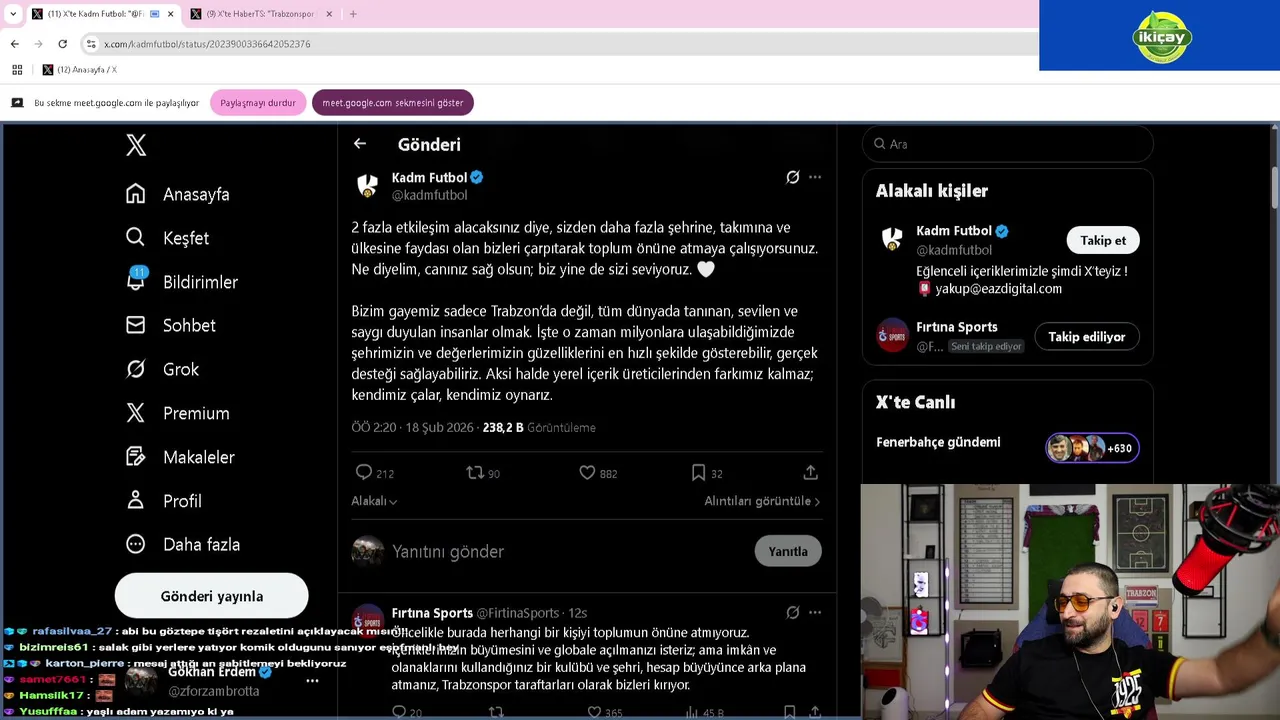Like Fırtına Sports reply with 365
The height and width of the screenshot is (720, 1280).
[594, 713]
